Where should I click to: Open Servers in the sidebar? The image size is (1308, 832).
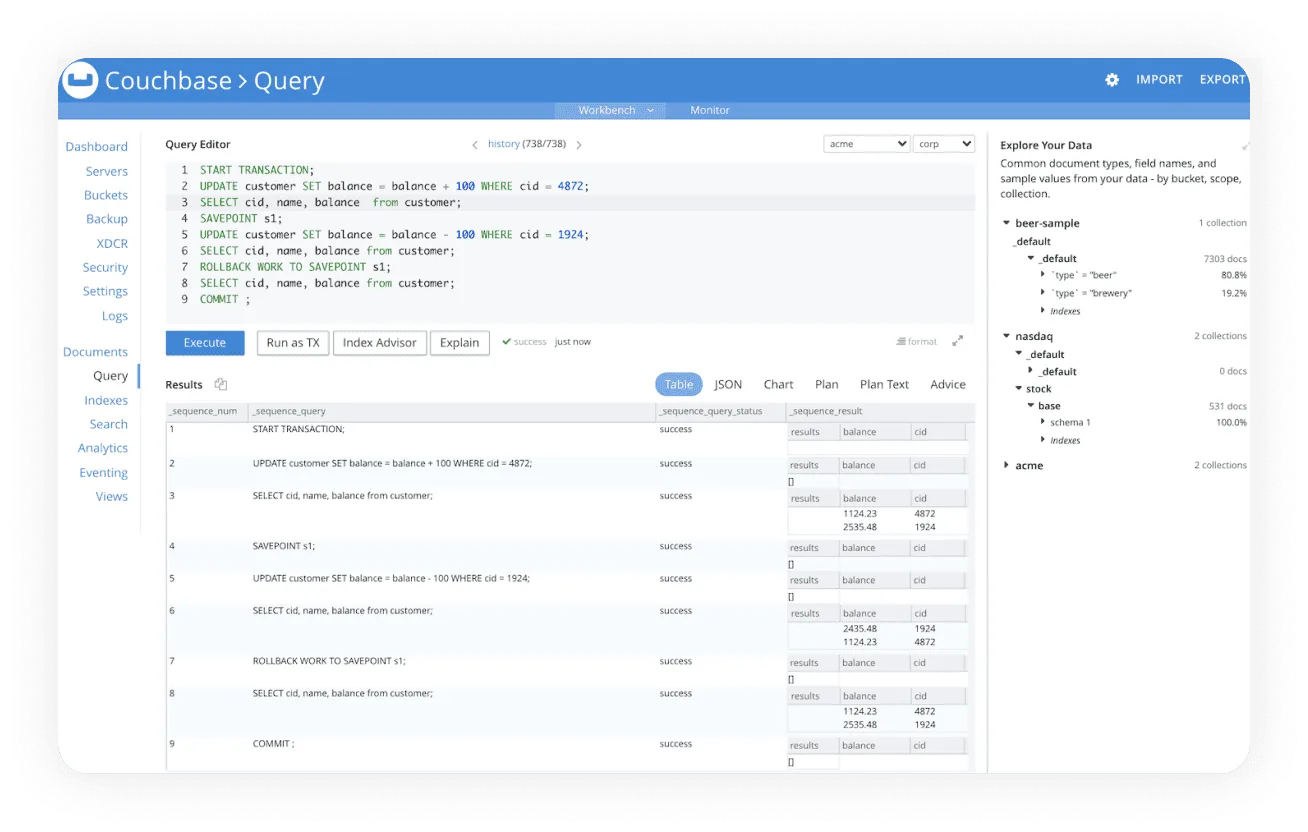pos(107,171)
